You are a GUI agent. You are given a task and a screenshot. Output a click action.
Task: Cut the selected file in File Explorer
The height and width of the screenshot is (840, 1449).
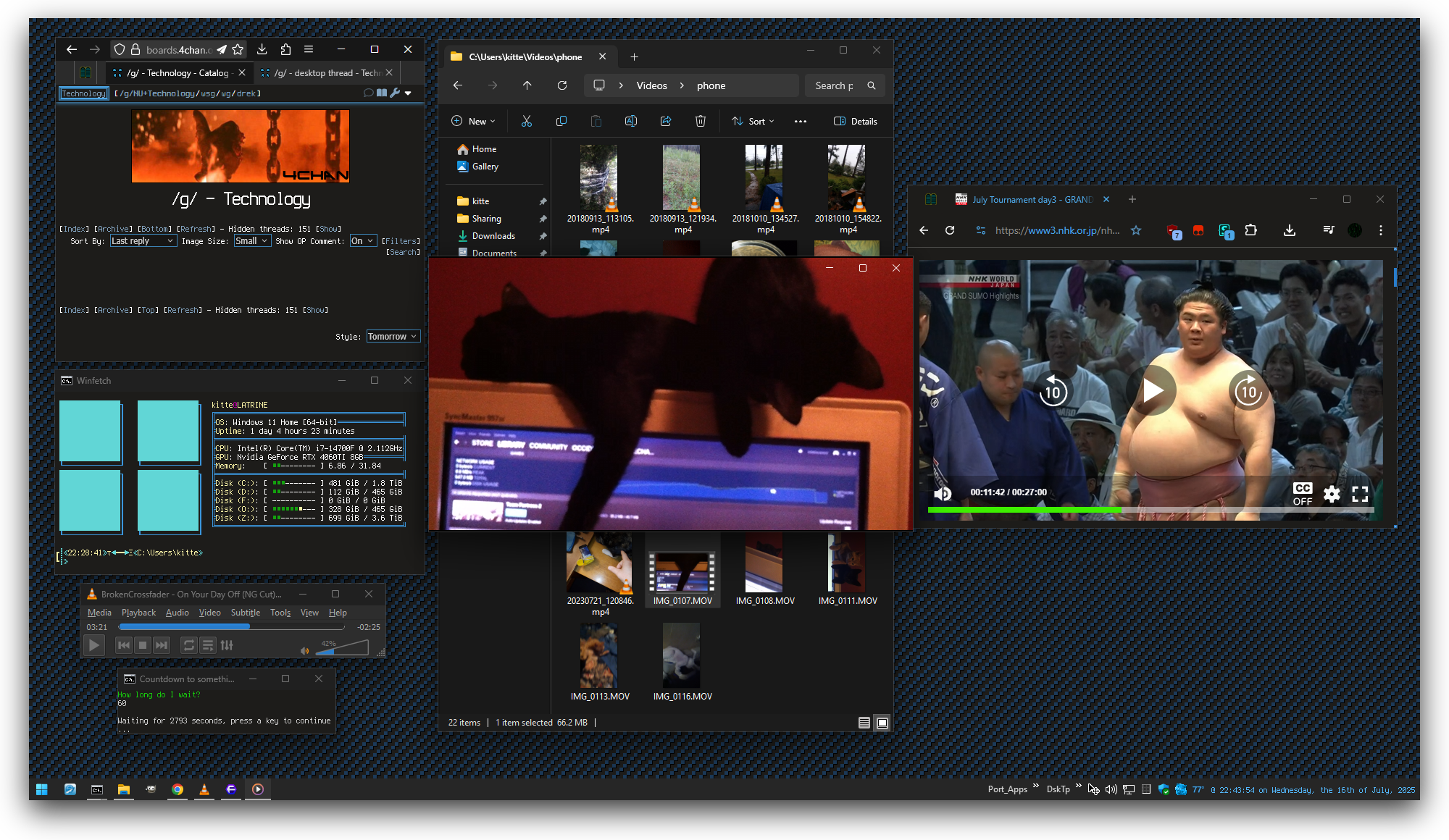pos(526,121)
